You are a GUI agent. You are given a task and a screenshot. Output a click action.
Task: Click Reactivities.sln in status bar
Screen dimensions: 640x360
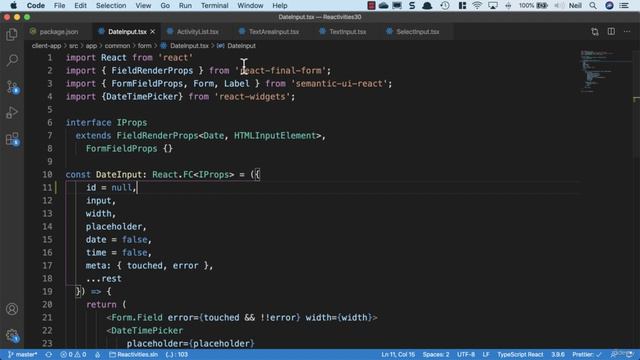point(133,354)
